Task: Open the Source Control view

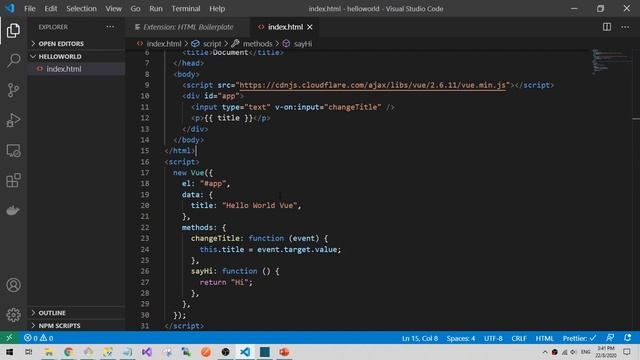Action: 13,90
